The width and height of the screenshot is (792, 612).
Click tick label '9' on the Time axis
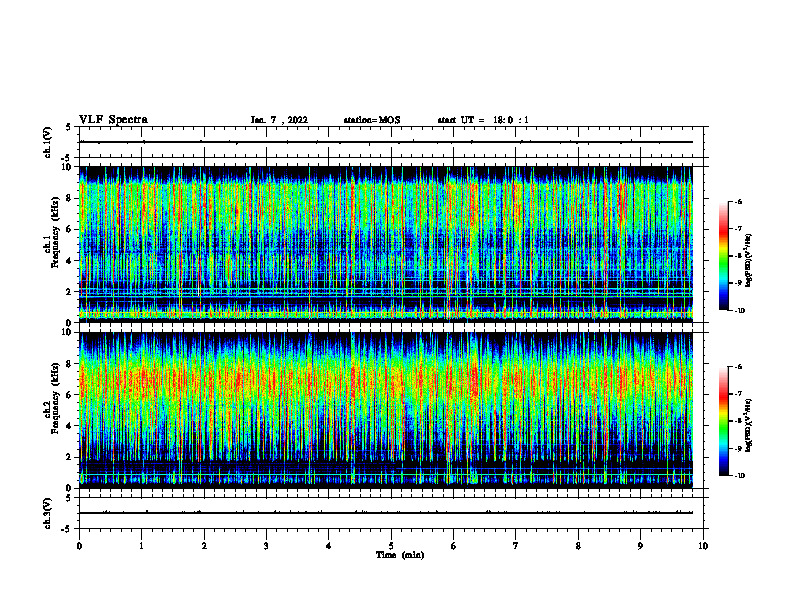pyautogui.click(x=640, y=546)
